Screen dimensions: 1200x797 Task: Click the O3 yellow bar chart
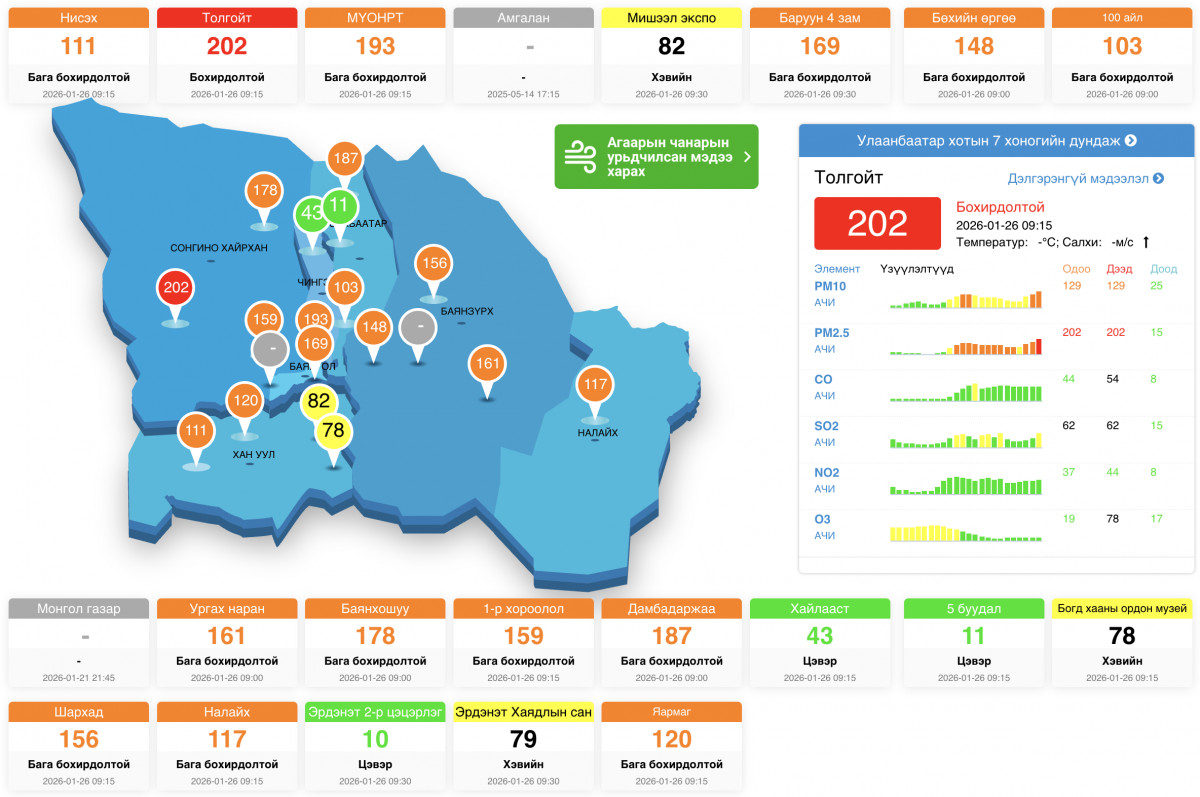(965, 532)
